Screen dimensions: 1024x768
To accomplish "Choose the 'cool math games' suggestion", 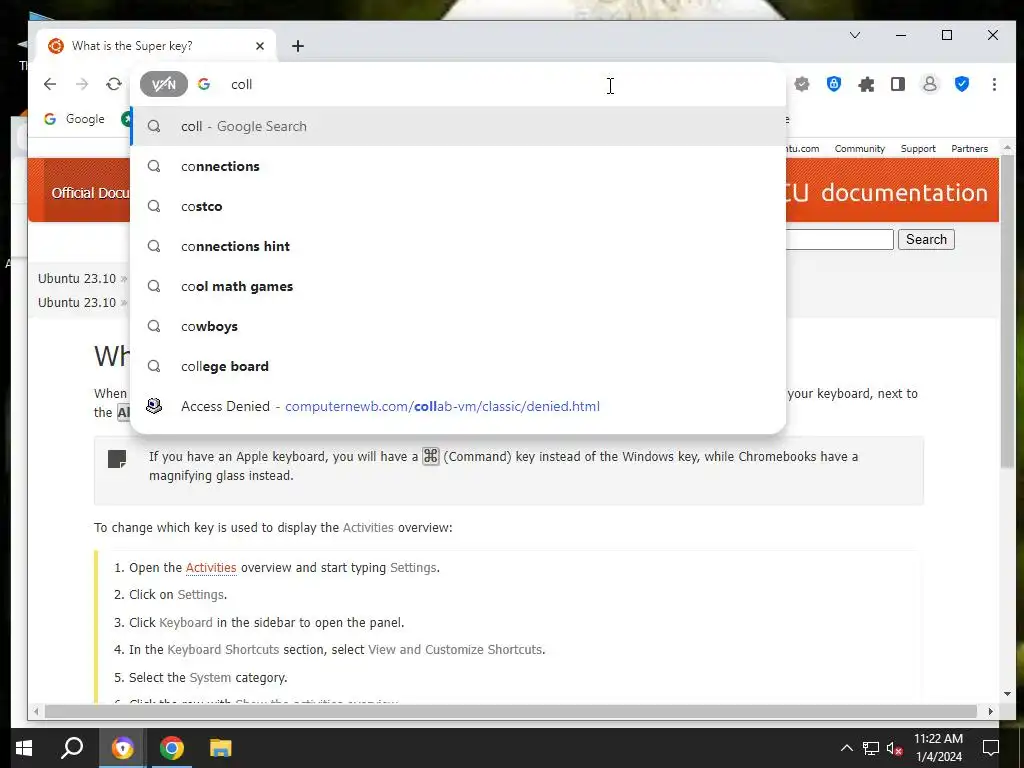I will tap(458, 286).
